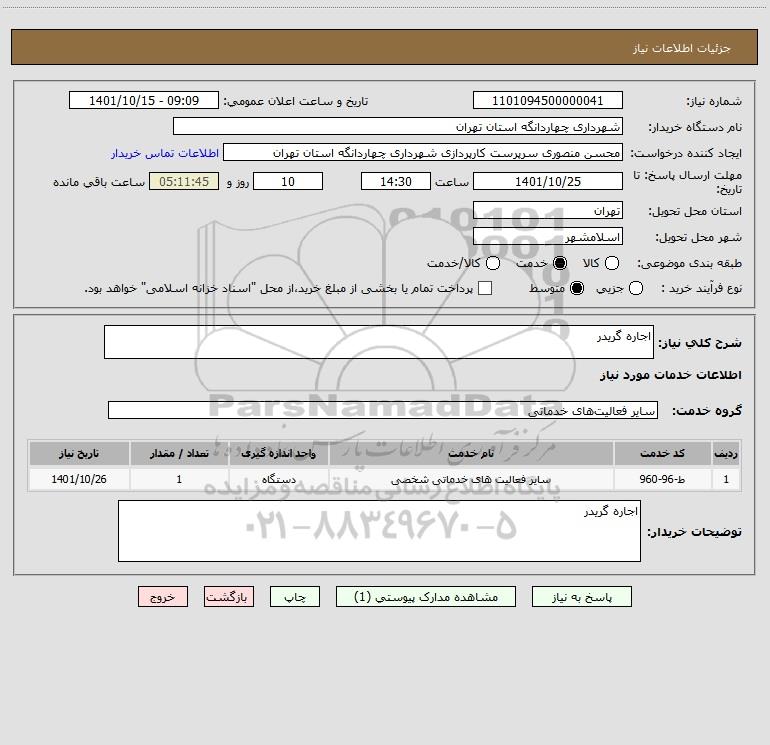Viewport: 770px width, 745px height.
Task: Click the days remaining field 10
Action: click(x=288, y=181)
